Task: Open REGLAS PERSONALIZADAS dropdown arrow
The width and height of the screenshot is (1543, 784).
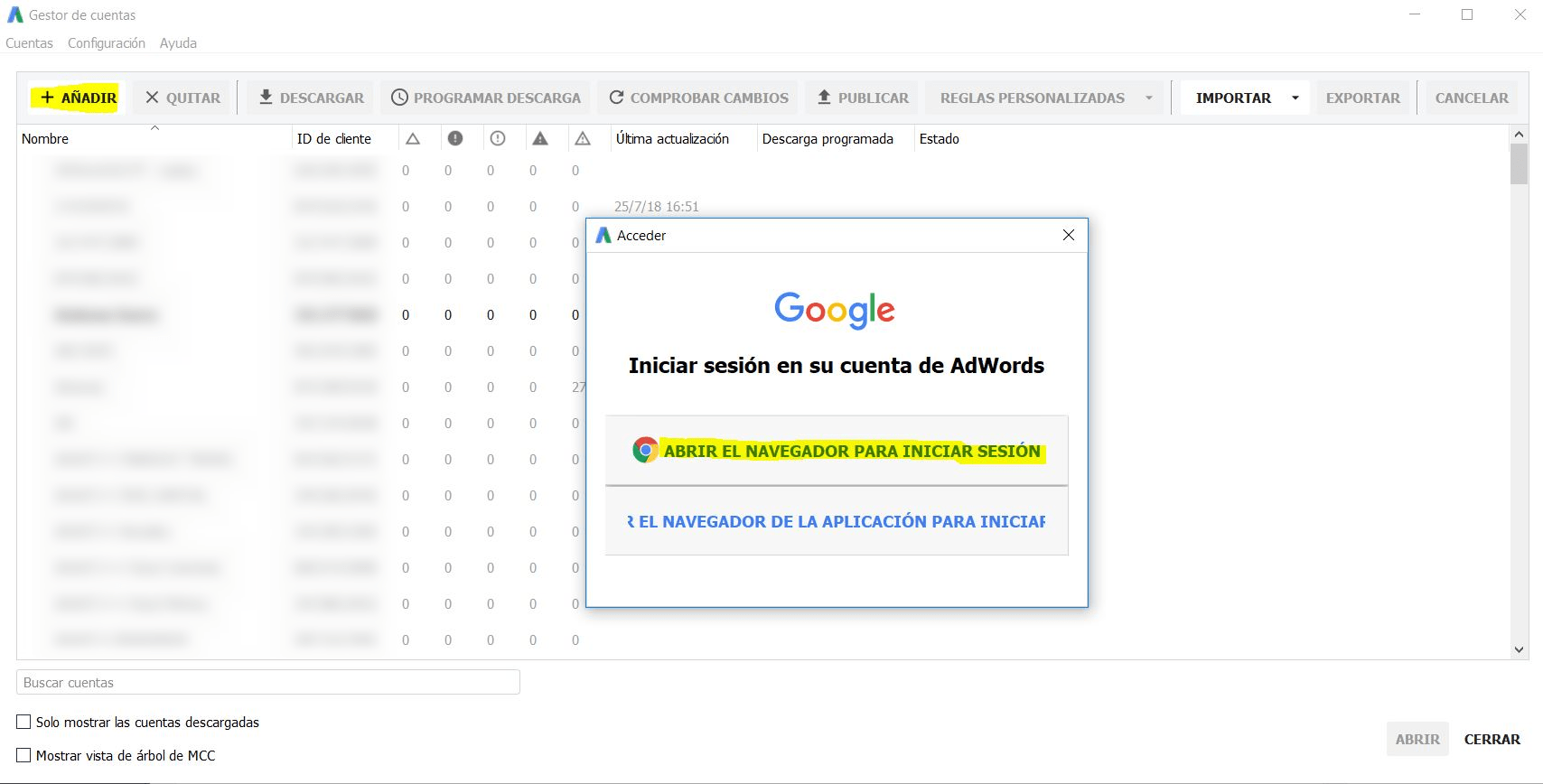Action: 1149,98
